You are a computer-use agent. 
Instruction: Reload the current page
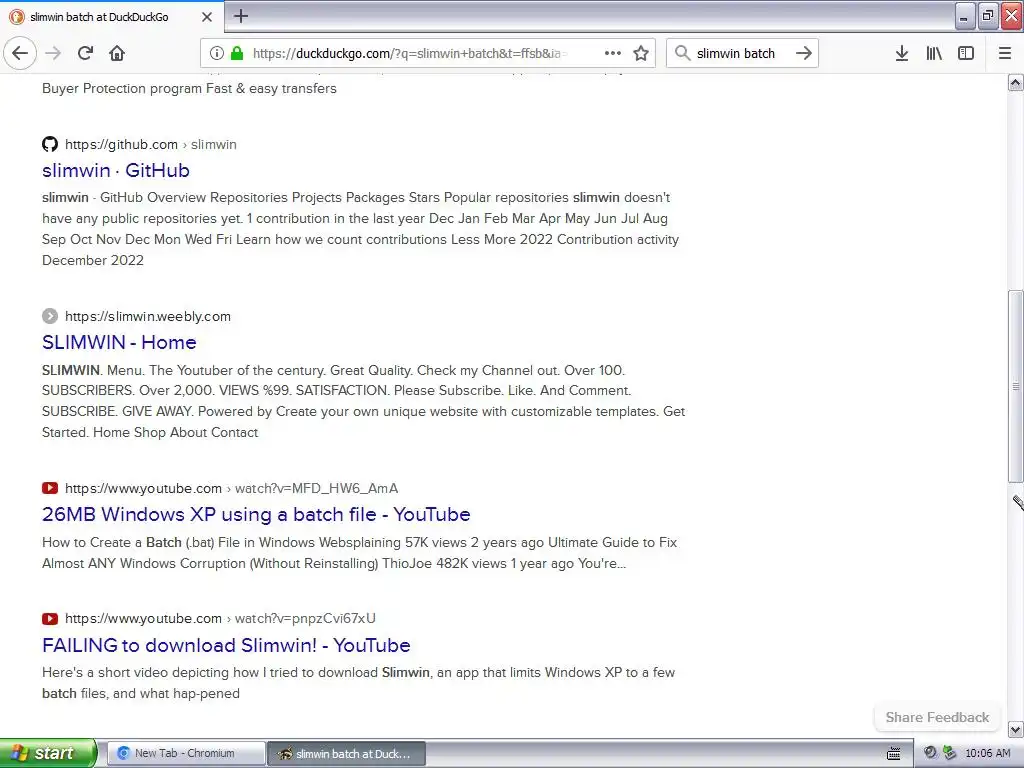[86, 53]
